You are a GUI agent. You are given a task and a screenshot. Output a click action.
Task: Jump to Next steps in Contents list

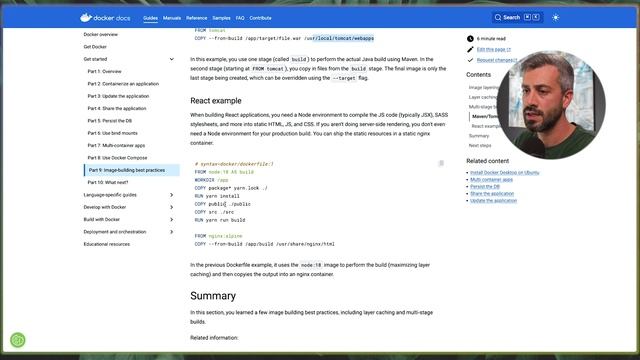480,146
